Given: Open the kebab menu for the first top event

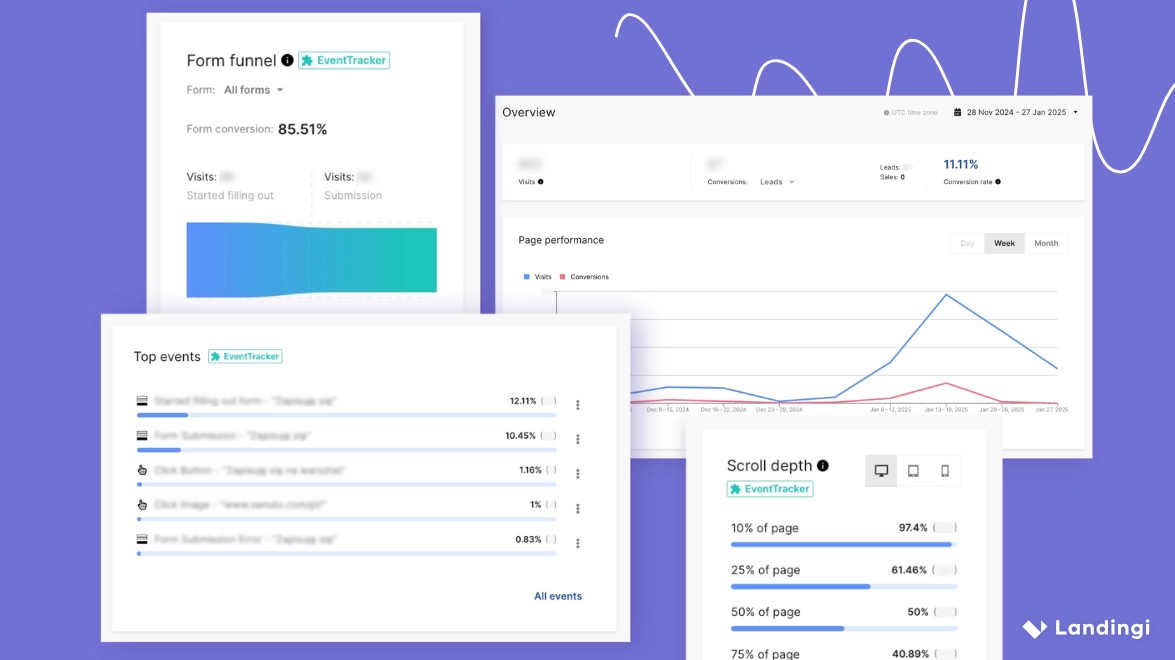Looking at the screenshot, I should (577, 404).
